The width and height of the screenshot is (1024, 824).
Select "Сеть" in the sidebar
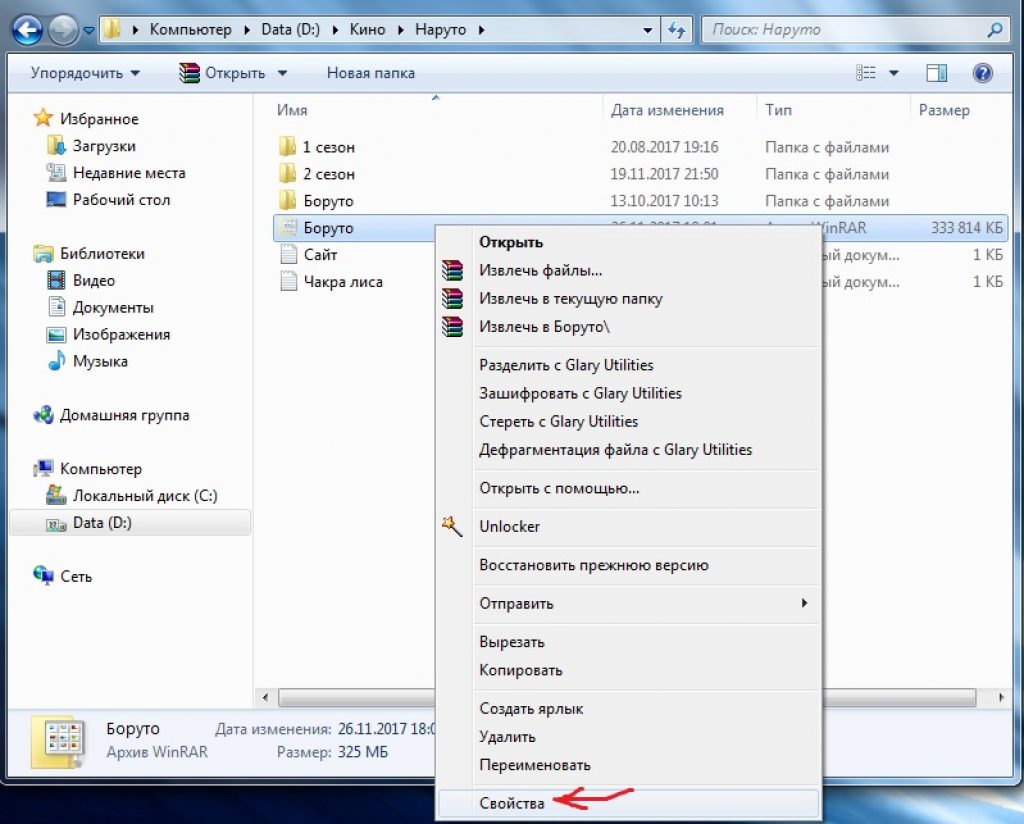63,577
